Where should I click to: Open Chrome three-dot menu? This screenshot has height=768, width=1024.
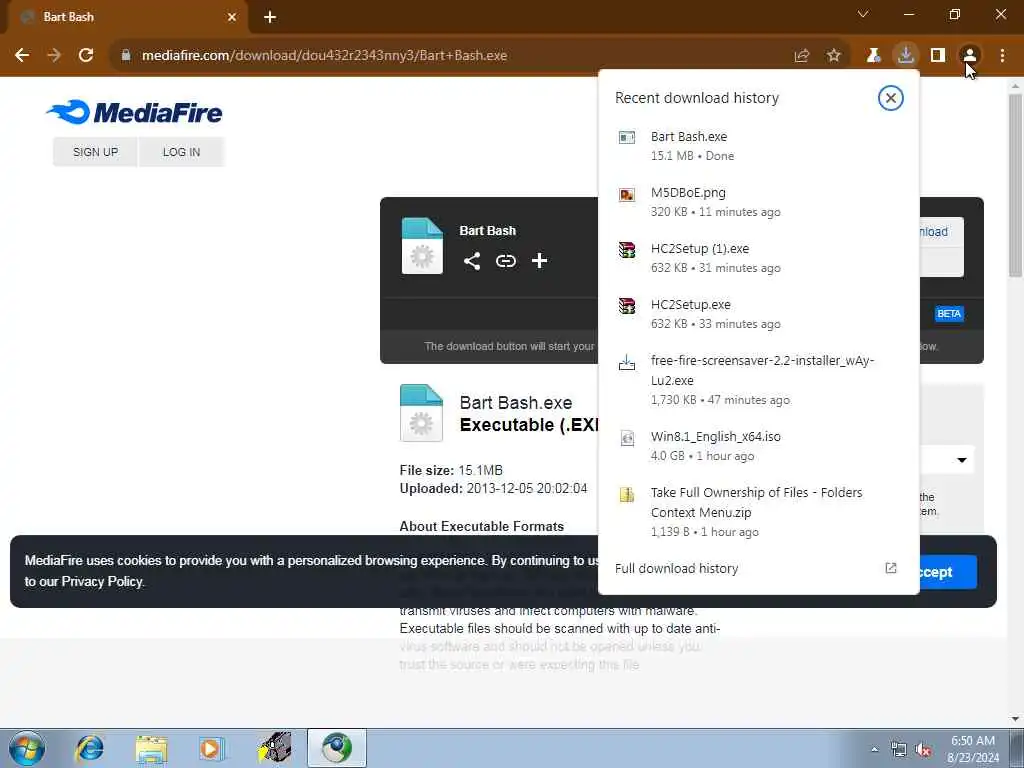[1002, 56]
